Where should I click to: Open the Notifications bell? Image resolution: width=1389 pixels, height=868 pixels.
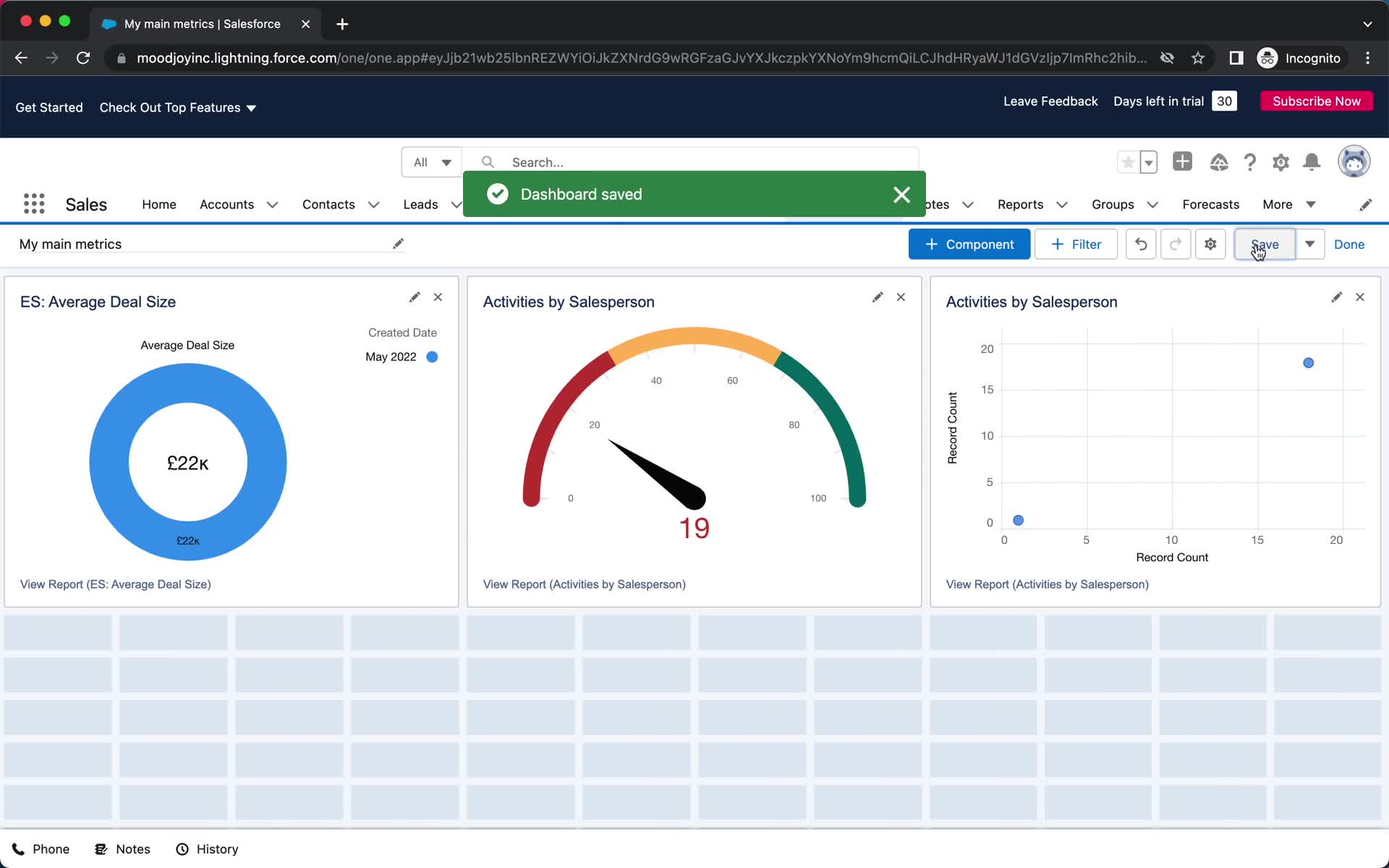click(1312, 162)
